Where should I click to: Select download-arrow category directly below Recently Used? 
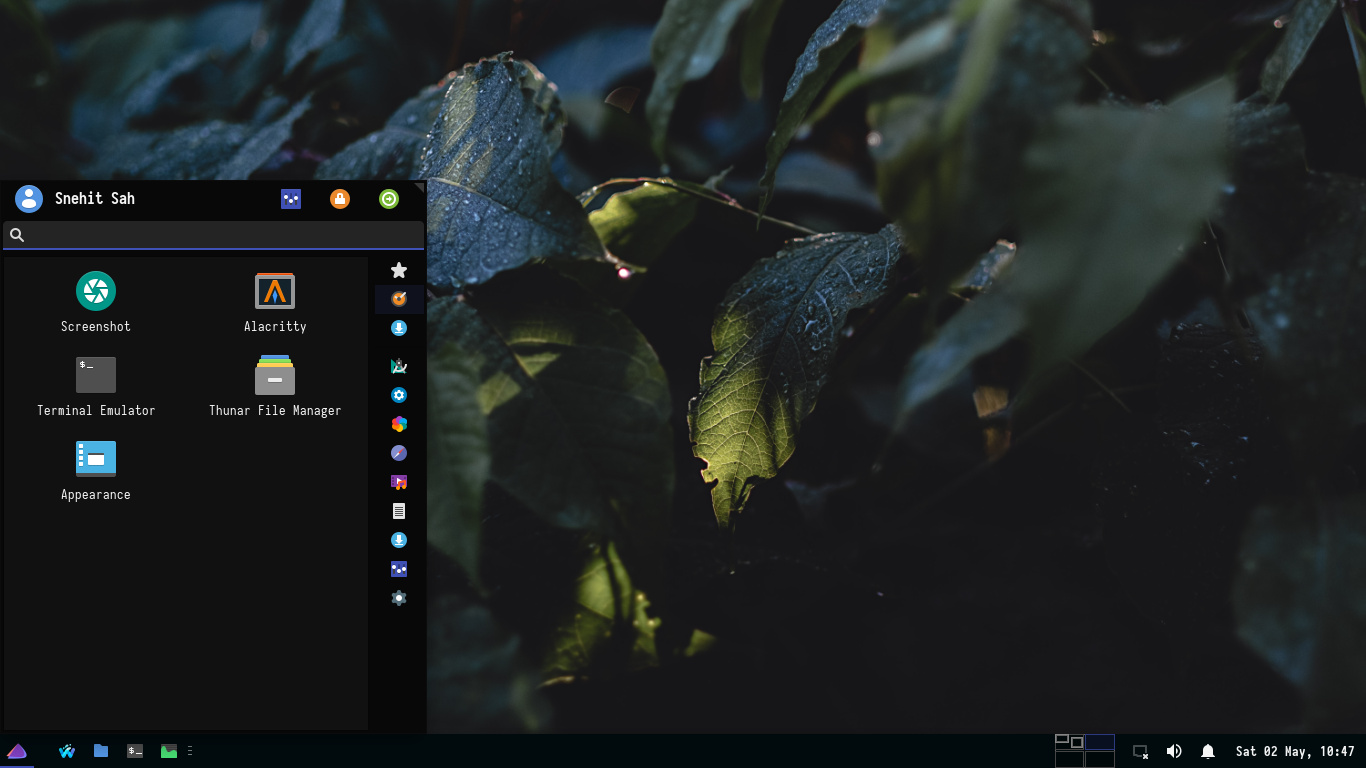pos(399,328)
